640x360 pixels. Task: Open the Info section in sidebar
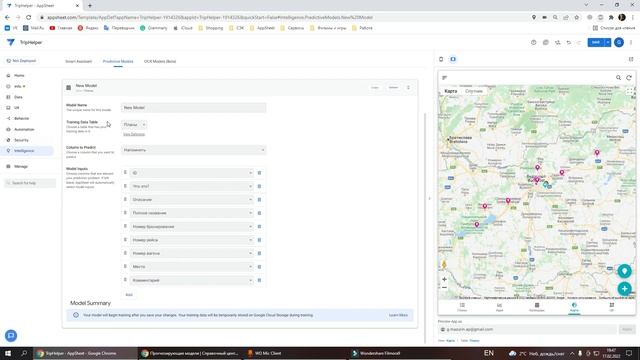pyautogui.click(x=18, y=86)
